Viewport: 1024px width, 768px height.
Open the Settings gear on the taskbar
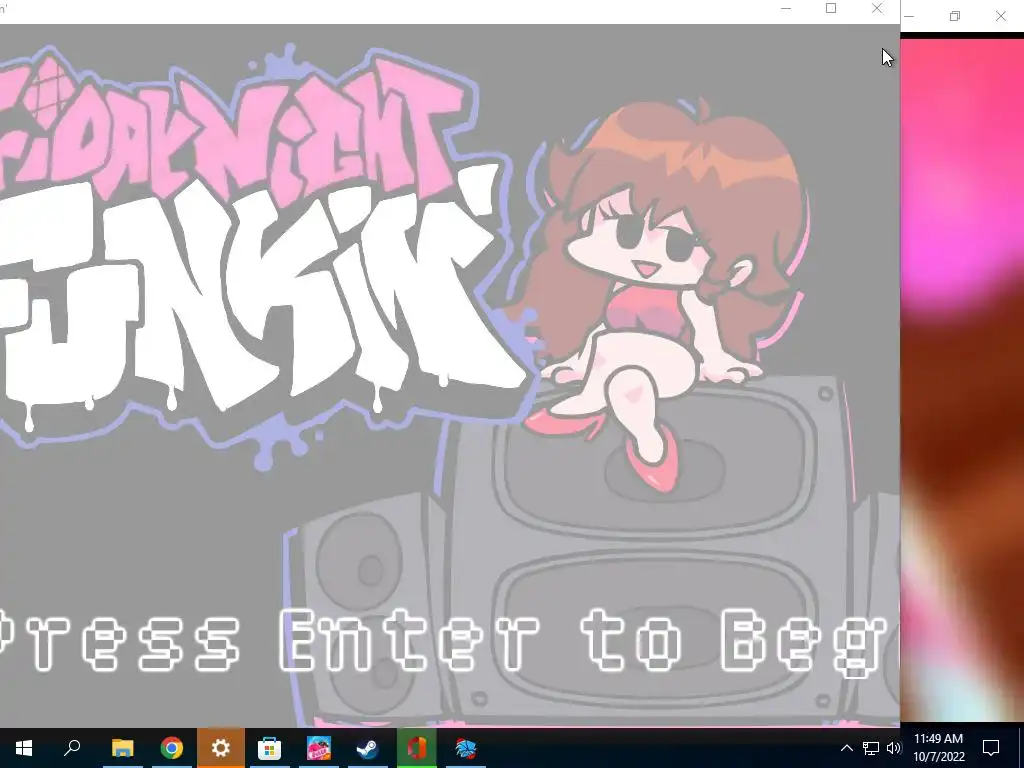pyautogui.click(x=221, y=748)
